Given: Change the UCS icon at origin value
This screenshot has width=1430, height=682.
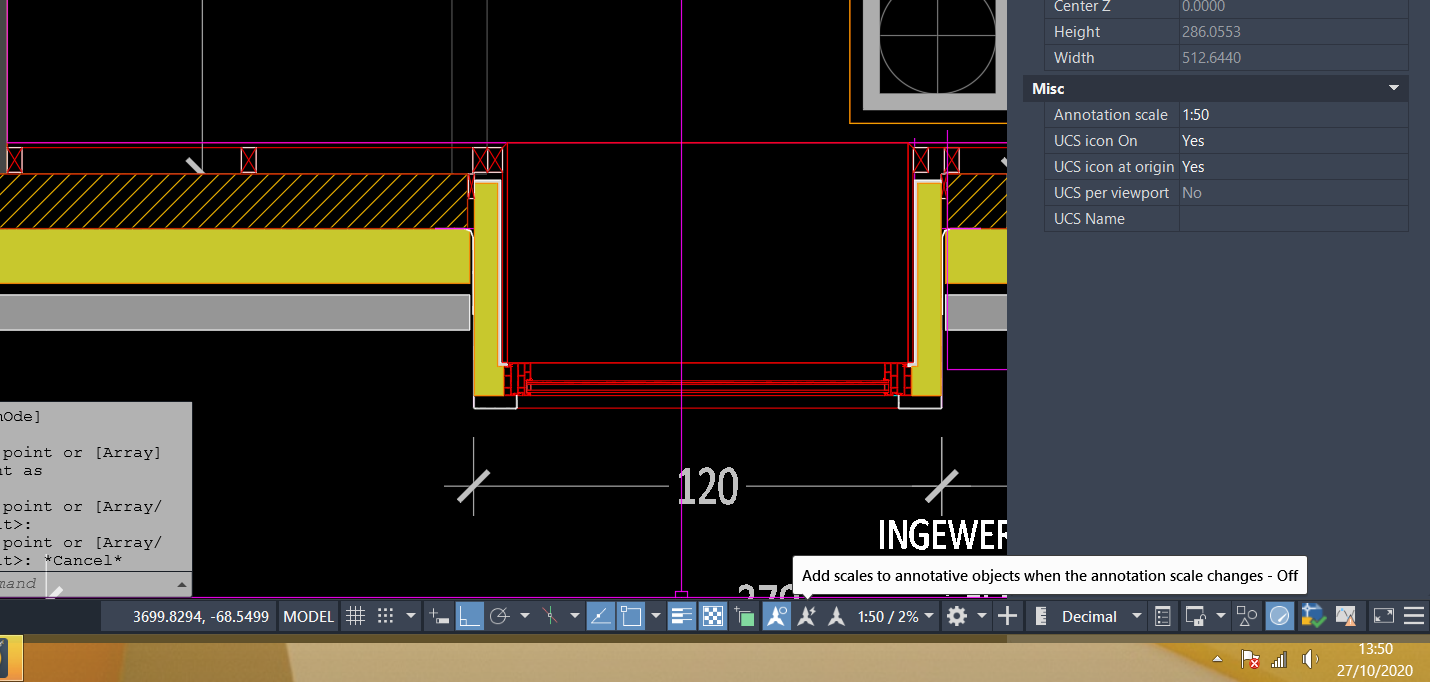Looking at the screenshot, I should (1293, 166).
